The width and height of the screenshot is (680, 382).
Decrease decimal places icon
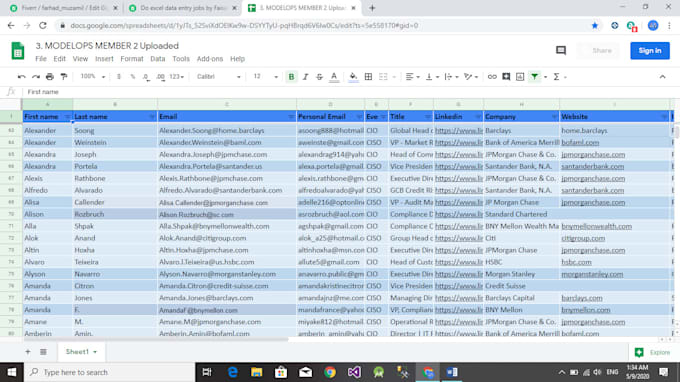tap(146, 77)
